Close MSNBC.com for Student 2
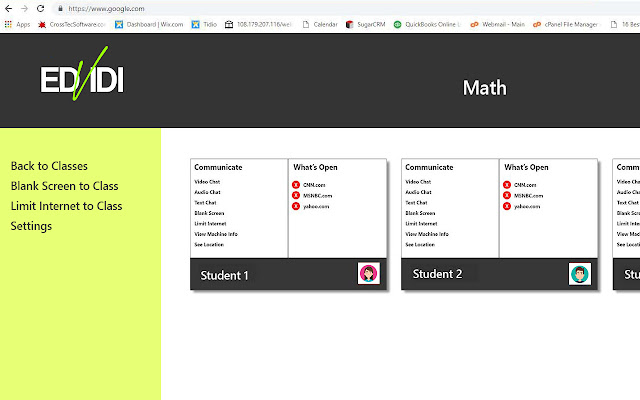The height and width of the screenshot is (400, 640). (507, 196)
